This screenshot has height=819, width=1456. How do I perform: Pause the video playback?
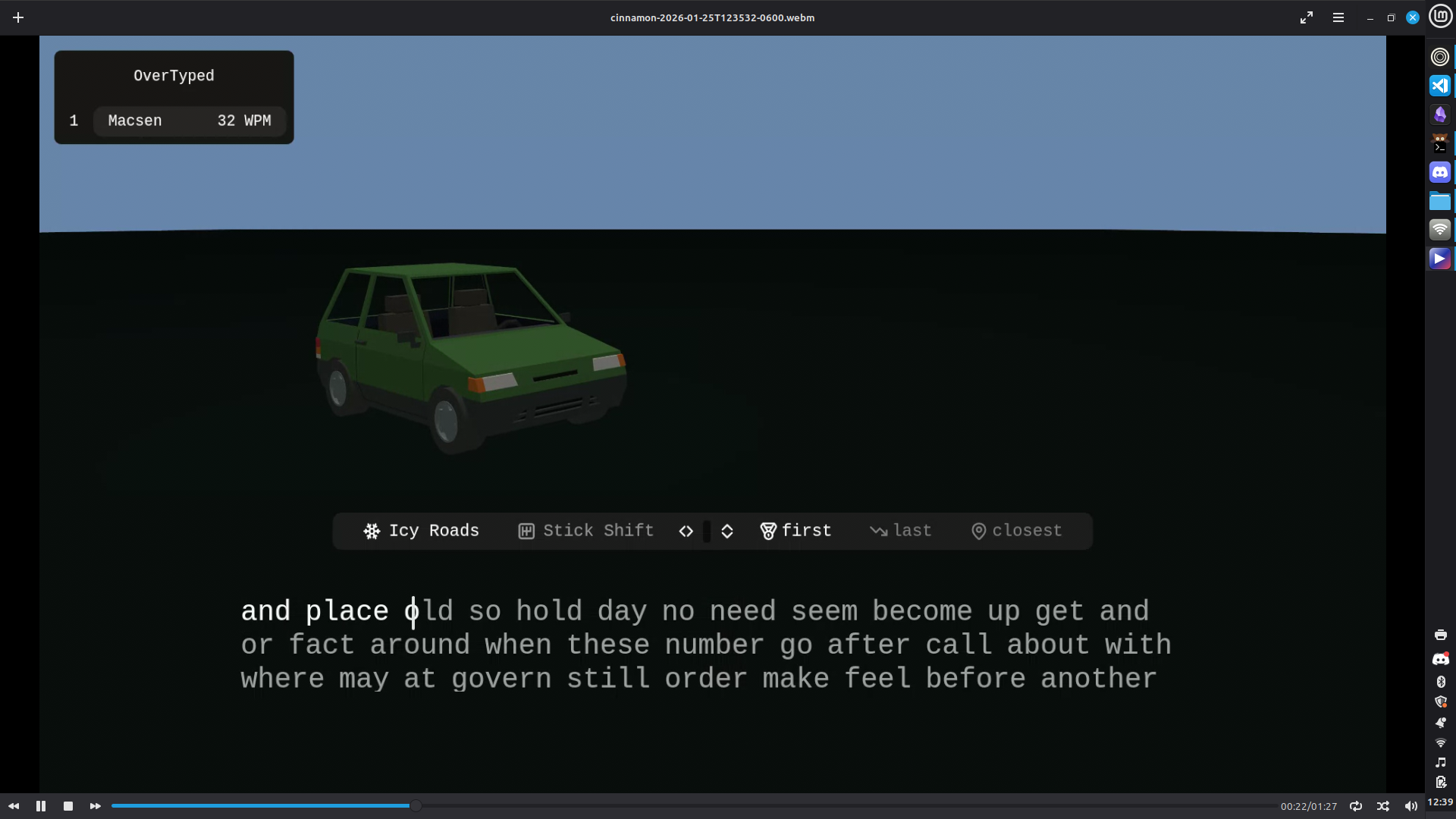[41, 806]
